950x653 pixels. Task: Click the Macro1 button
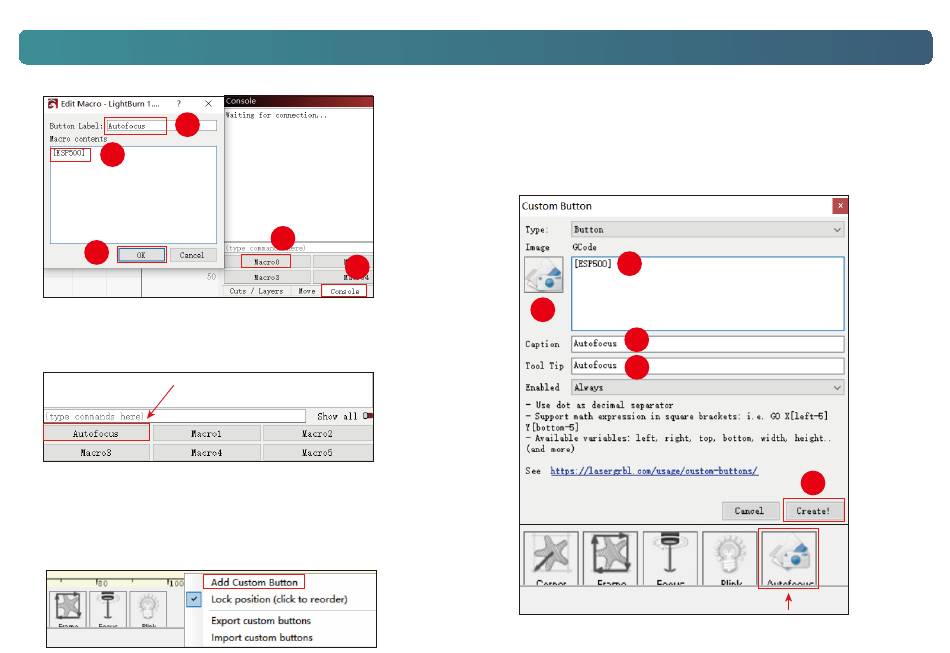pyautogui.click(x=207, y=433)
